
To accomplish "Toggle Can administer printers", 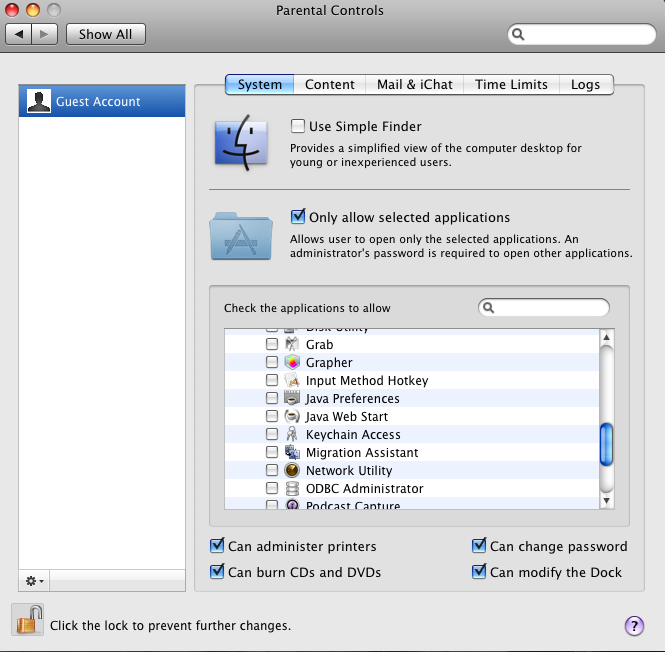I will 217,546.
